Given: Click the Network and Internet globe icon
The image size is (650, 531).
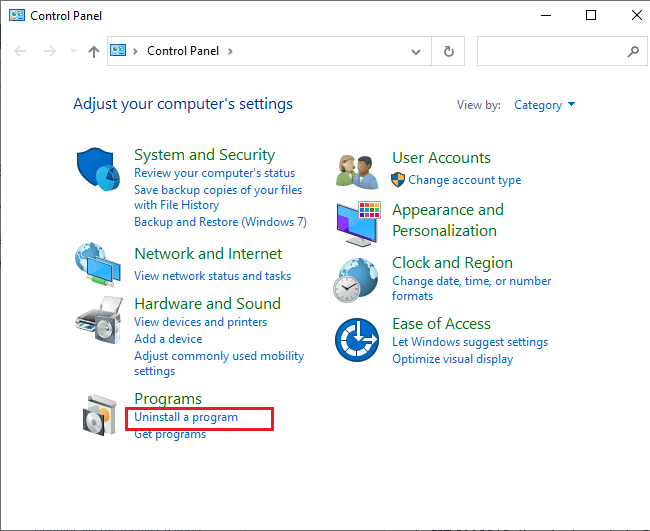Looking at the screenshot, I should pyautogui.click(x=98, y=264).
